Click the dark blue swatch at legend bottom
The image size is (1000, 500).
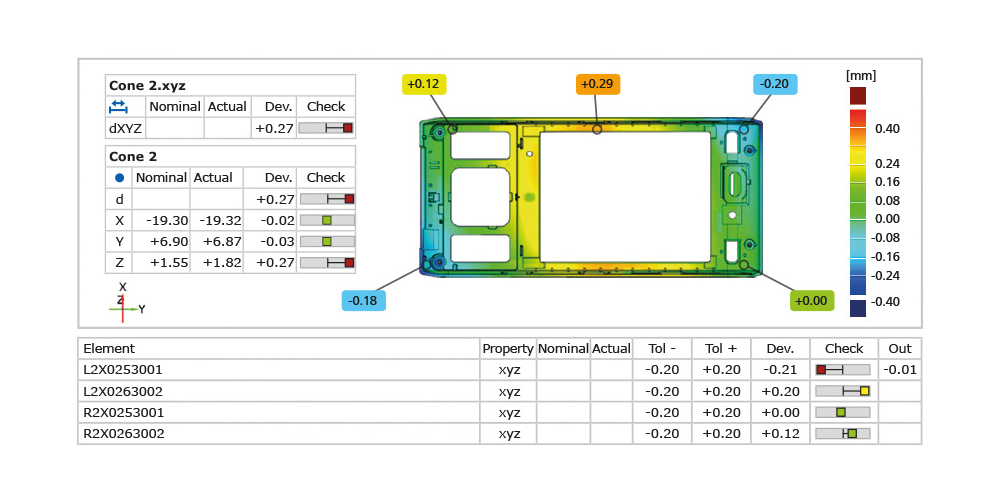coord(858,309)
